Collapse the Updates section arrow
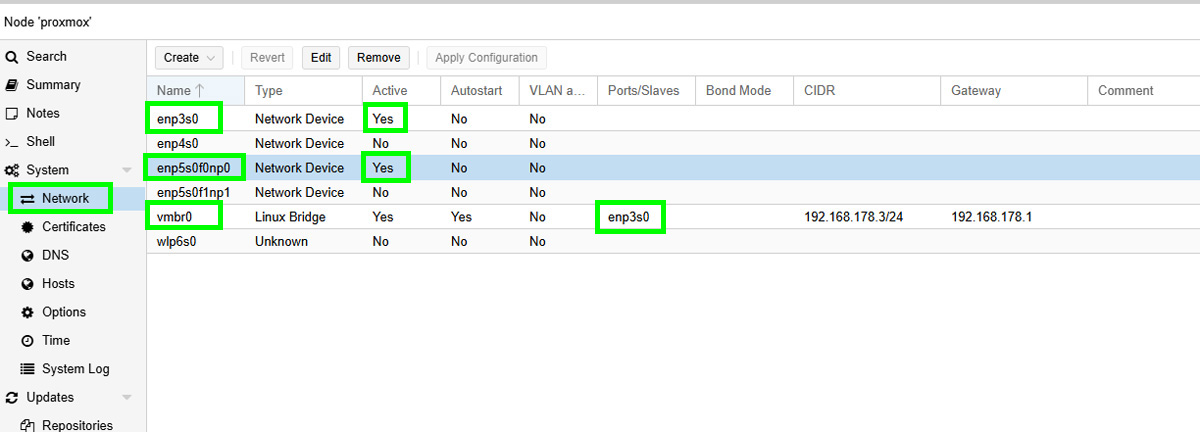Viewport: 1200px width, 432px height. (x=126, y=398)
